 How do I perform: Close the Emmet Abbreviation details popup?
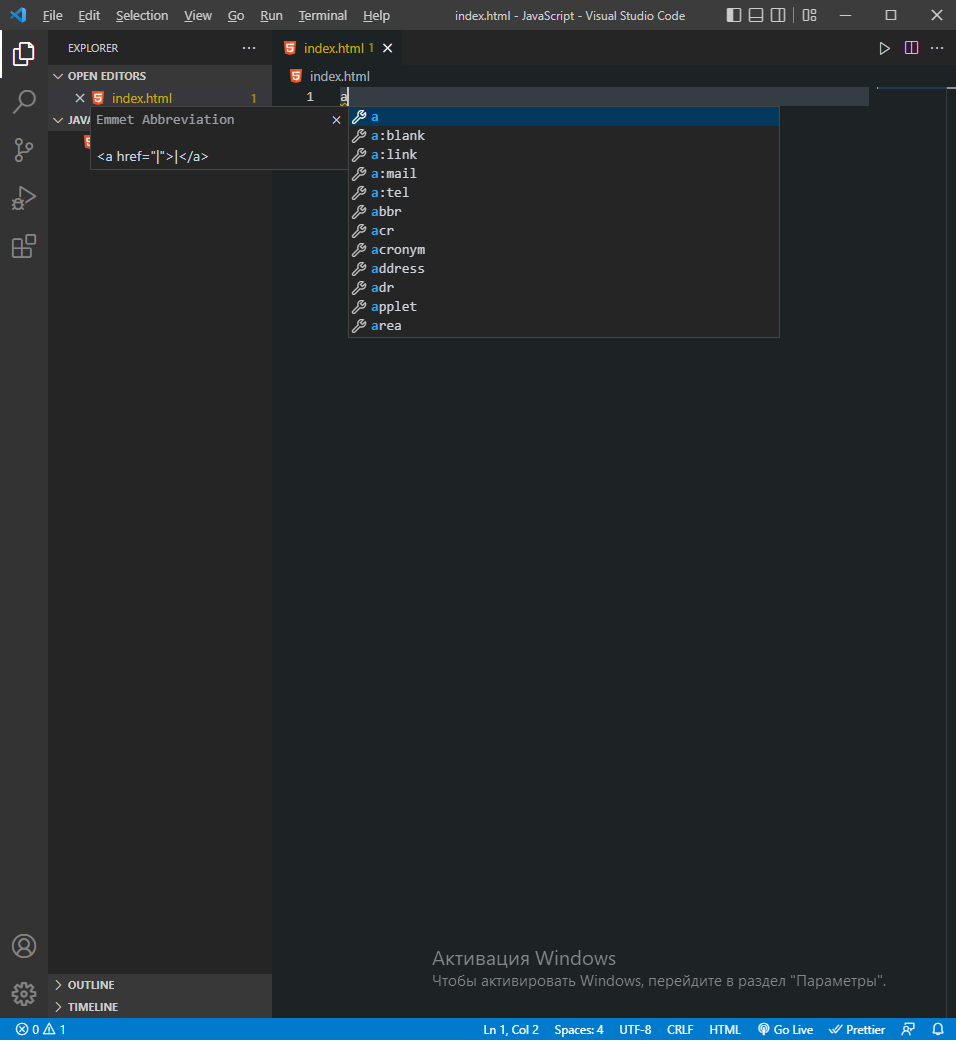(336, 120)
